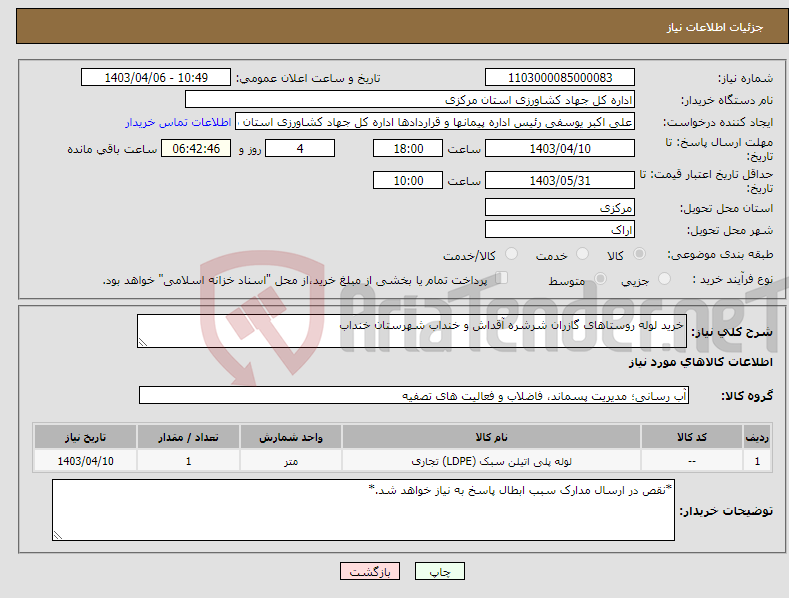Image resolution: width=789 pixels, height=598 pixels.
Task: Click the remaining days field showing 4
Action: 300,148
